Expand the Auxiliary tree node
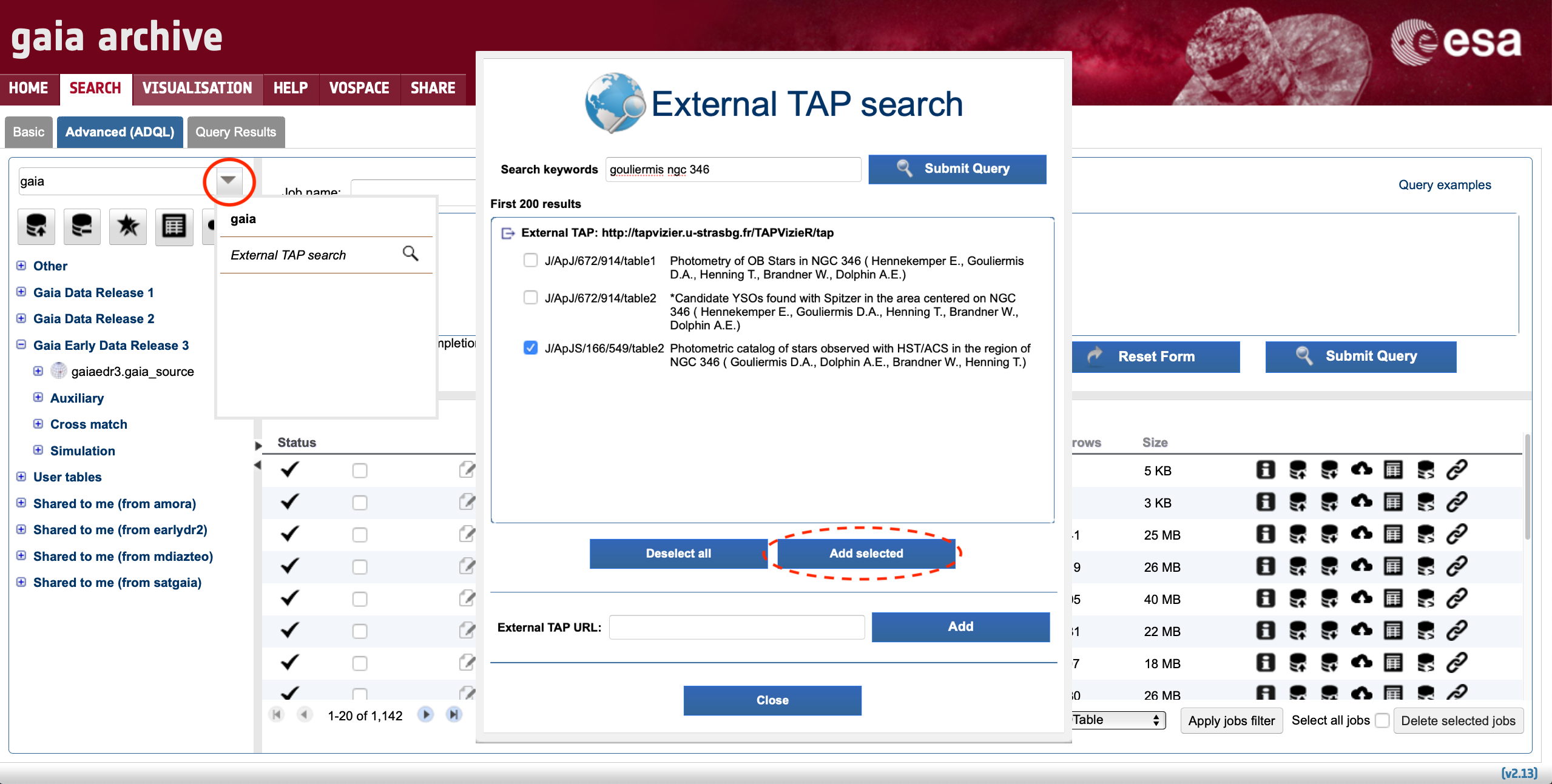The width and height of the screenshot is (1552, 784). point(38,397)
